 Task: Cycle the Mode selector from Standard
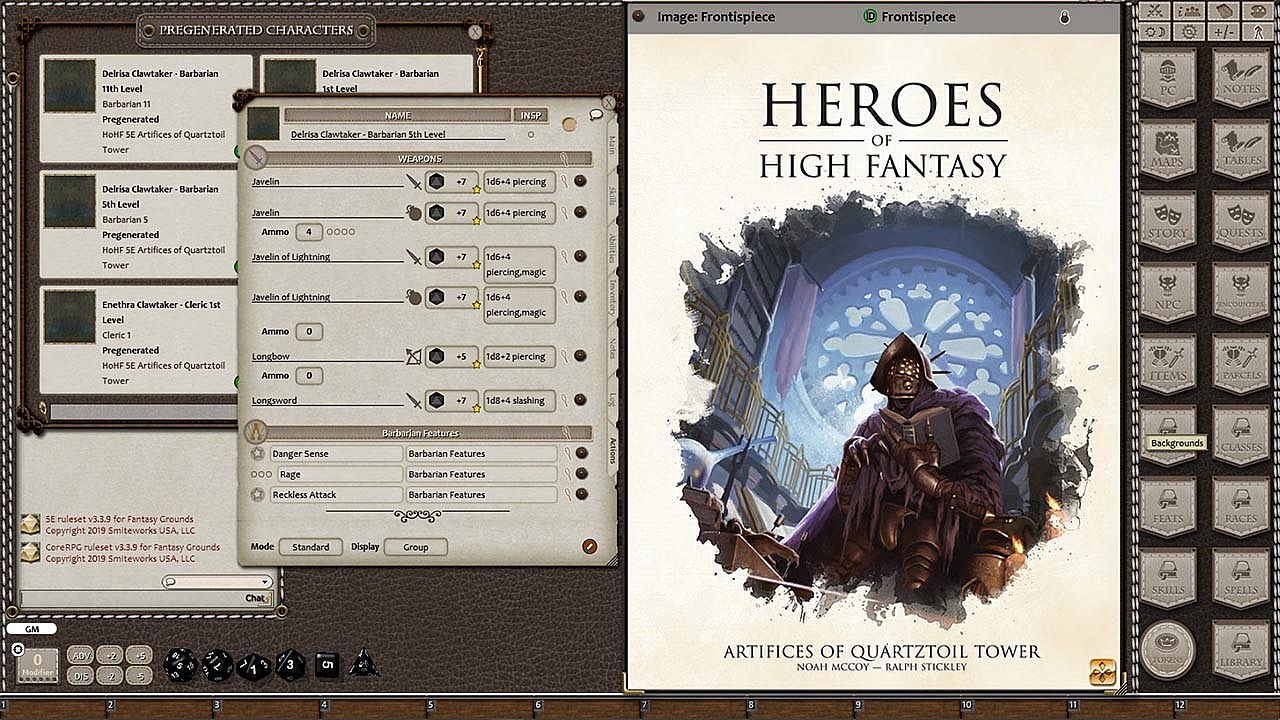pyautogui.click(x=310, y=547)
